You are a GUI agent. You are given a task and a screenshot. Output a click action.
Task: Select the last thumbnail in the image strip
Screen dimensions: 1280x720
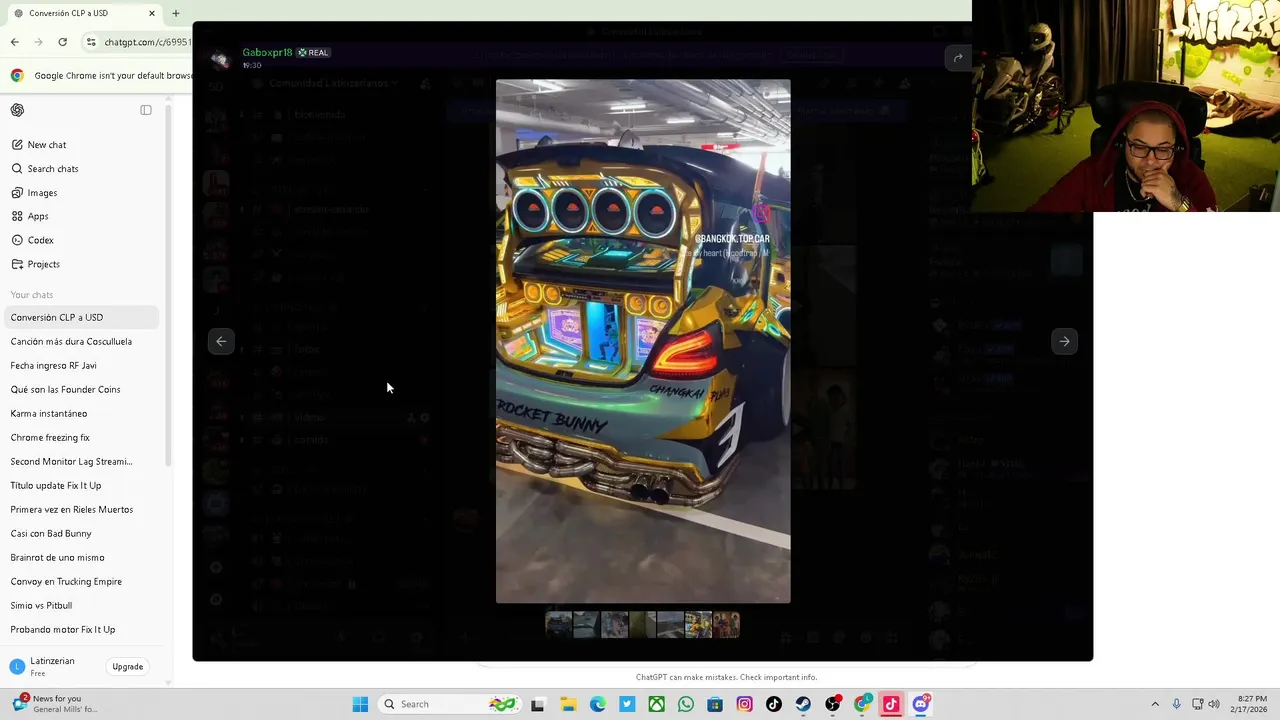point(727,625)
